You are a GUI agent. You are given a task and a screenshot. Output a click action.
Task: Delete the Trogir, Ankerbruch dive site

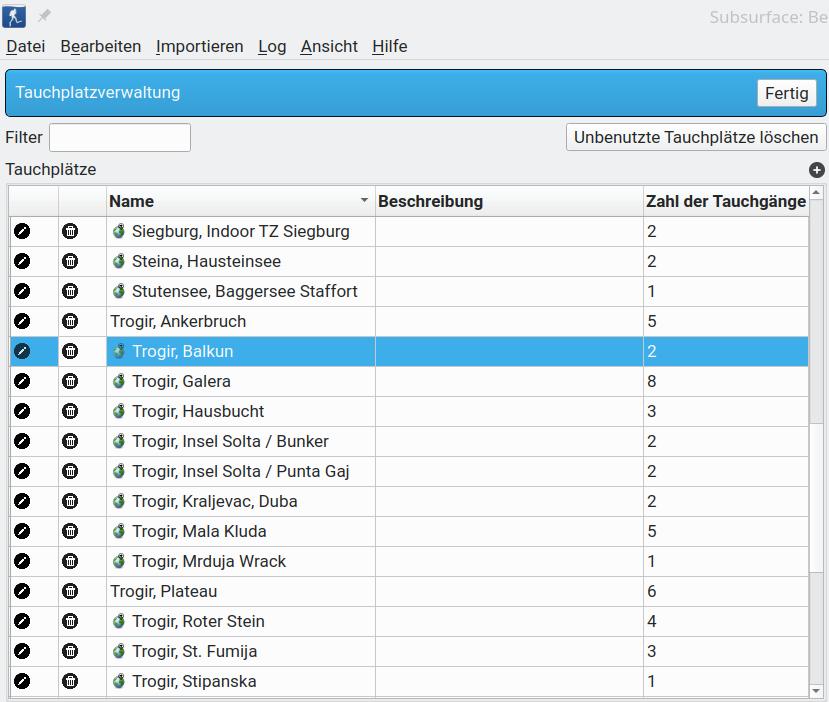pos(70,321)
